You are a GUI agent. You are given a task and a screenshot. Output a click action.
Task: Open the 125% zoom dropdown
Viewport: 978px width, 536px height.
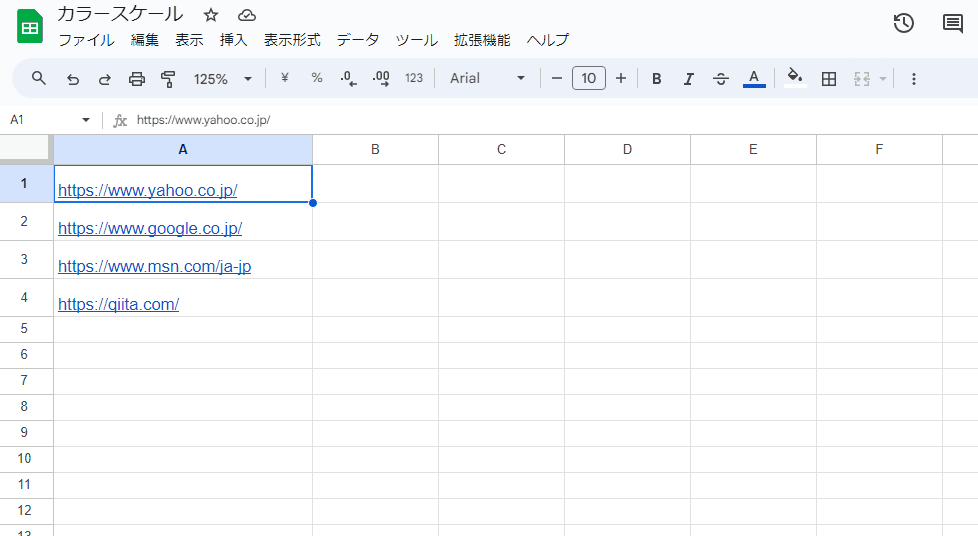click(223, 79)
